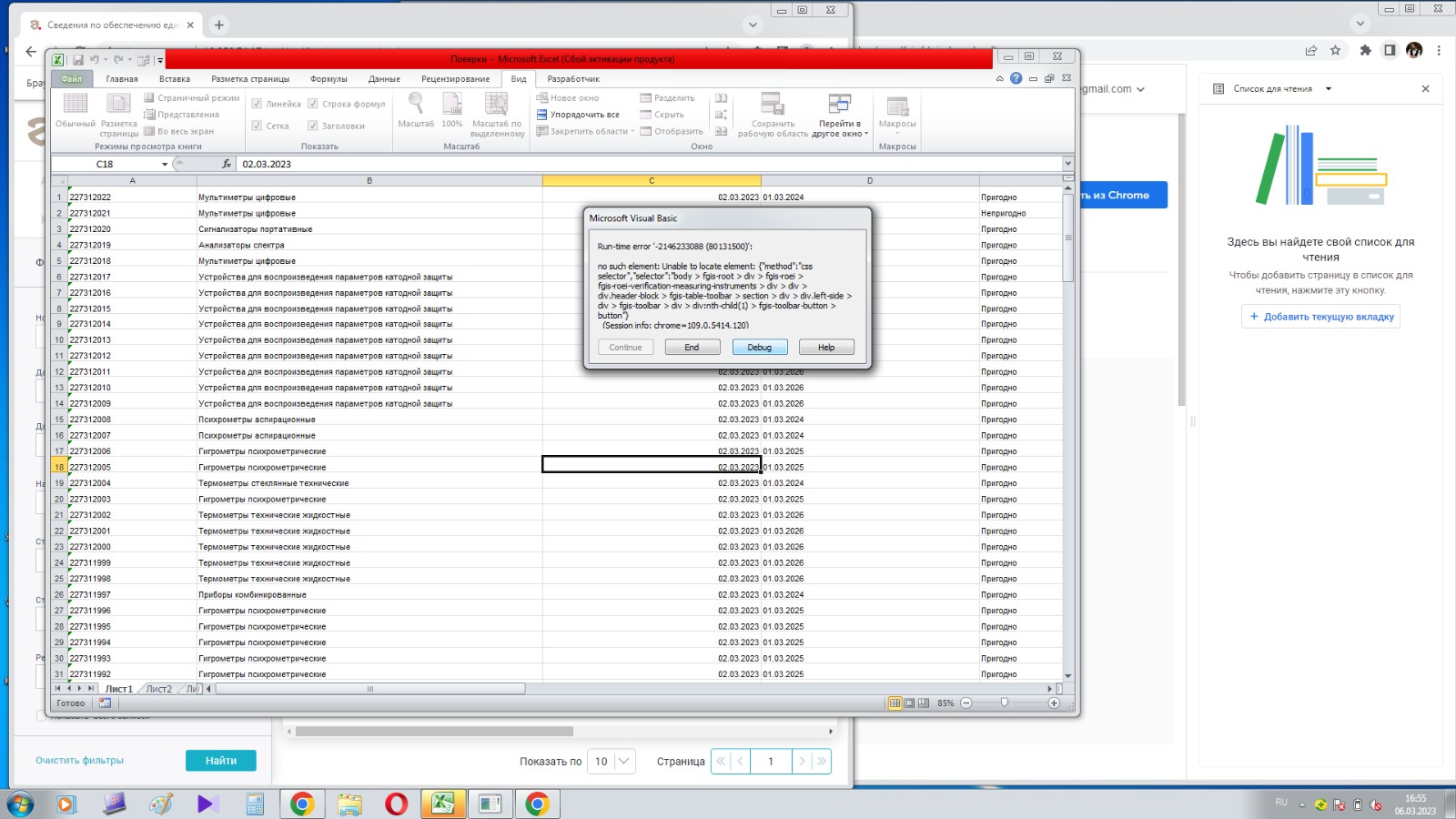
Task: Open Opera from the Windows taskbar
Action: point(397,804)
